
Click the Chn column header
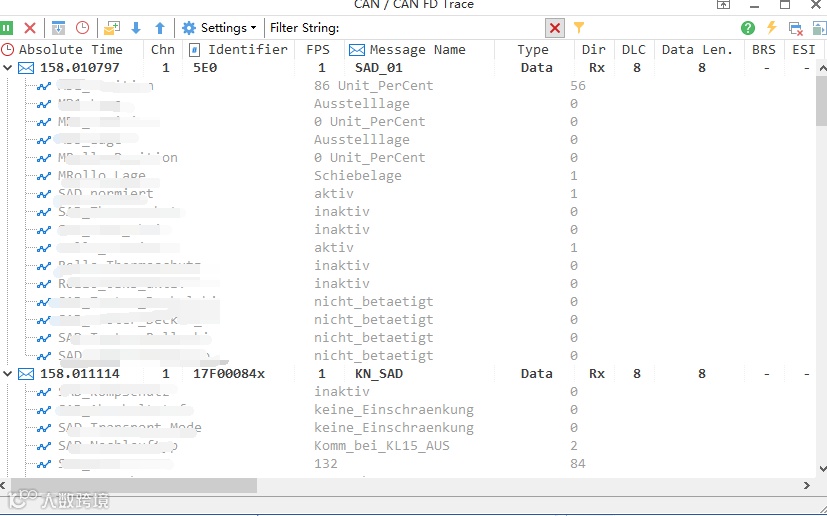pyautogui.click(x=162, y=50)
